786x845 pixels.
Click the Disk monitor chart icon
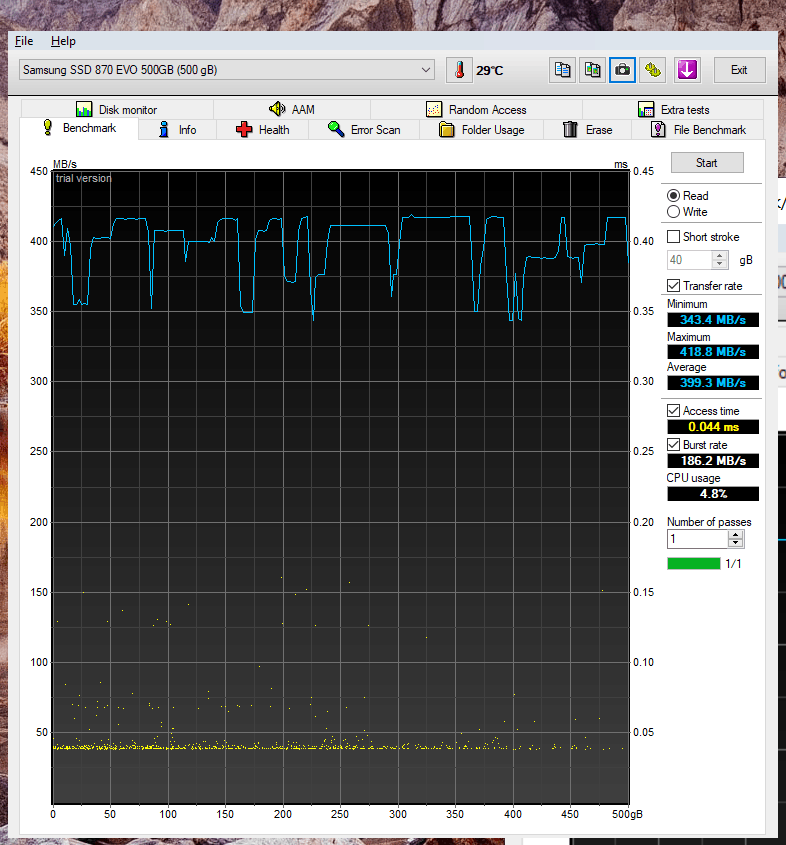[x=84, y=109]
